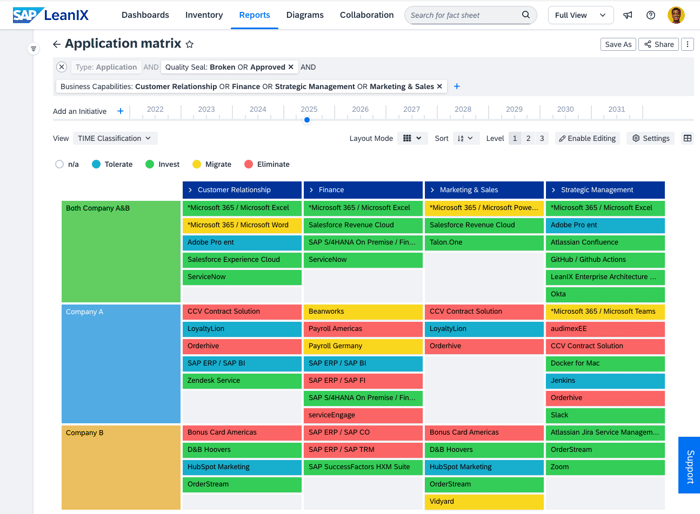Open the table view grid icon
The image size is (700, 514).
pyautogui.click(x=688, y=138)
